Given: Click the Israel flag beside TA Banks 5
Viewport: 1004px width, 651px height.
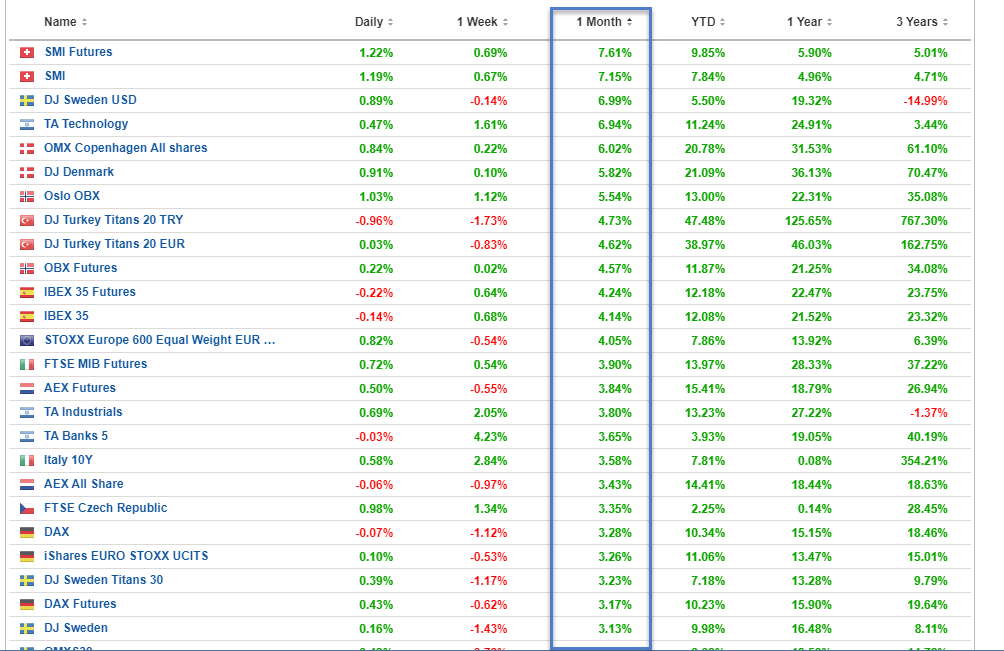Looking at the screenshot, I should pyautogui.click(x=27, y=437).
